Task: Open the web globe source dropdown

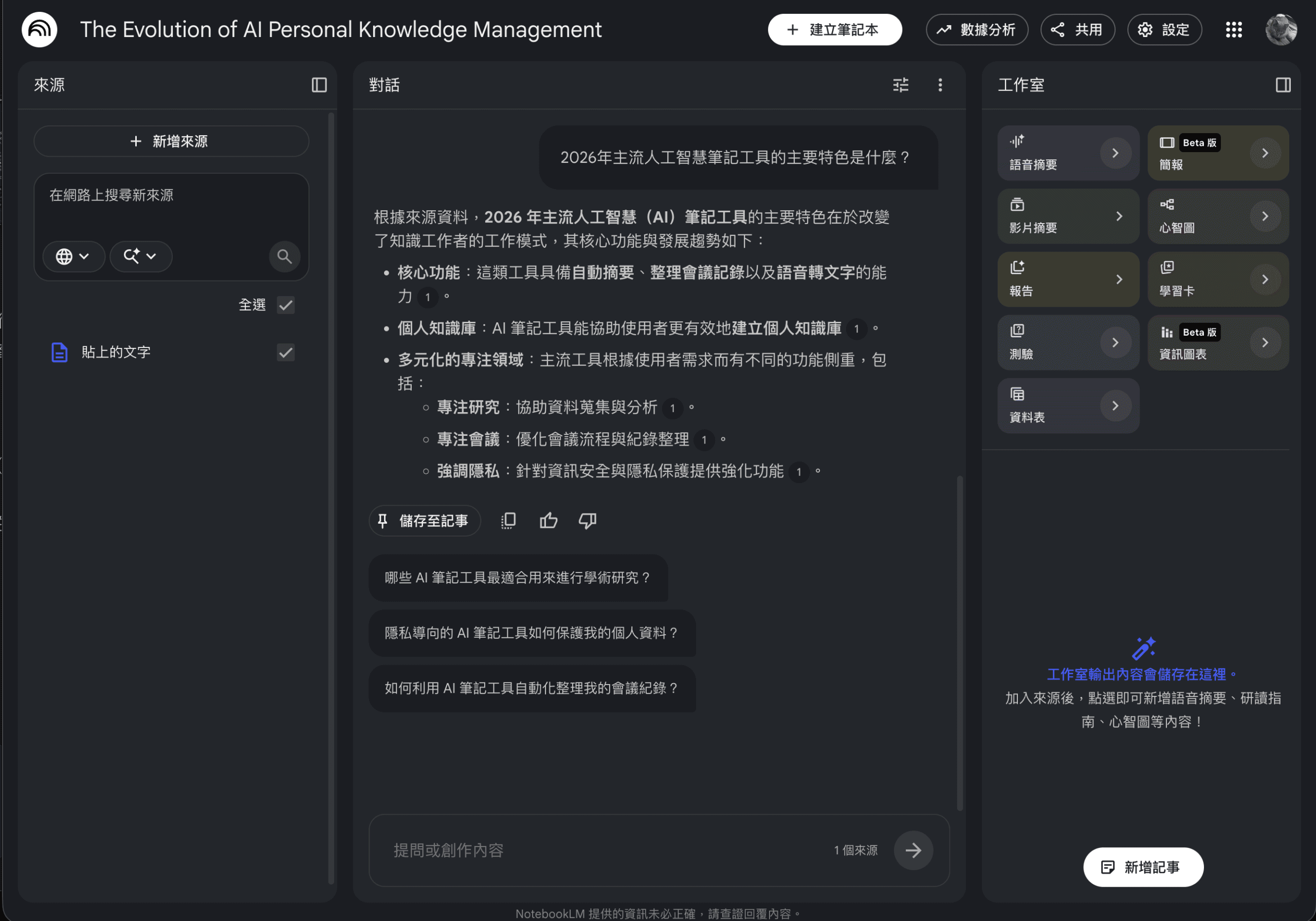Action: pyautogui.click(x=74, y=256)
